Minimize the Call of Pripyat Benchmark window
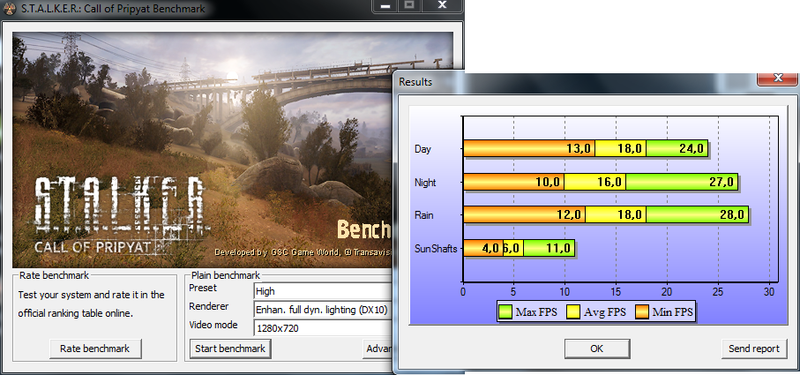 (386, 6)
